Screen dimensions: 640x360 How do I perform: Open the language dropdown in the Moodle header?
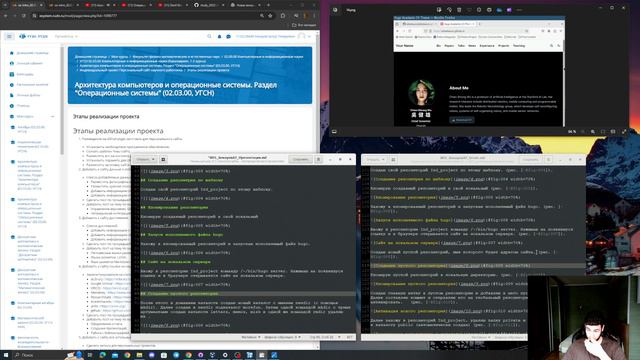[x=66, y=36]
